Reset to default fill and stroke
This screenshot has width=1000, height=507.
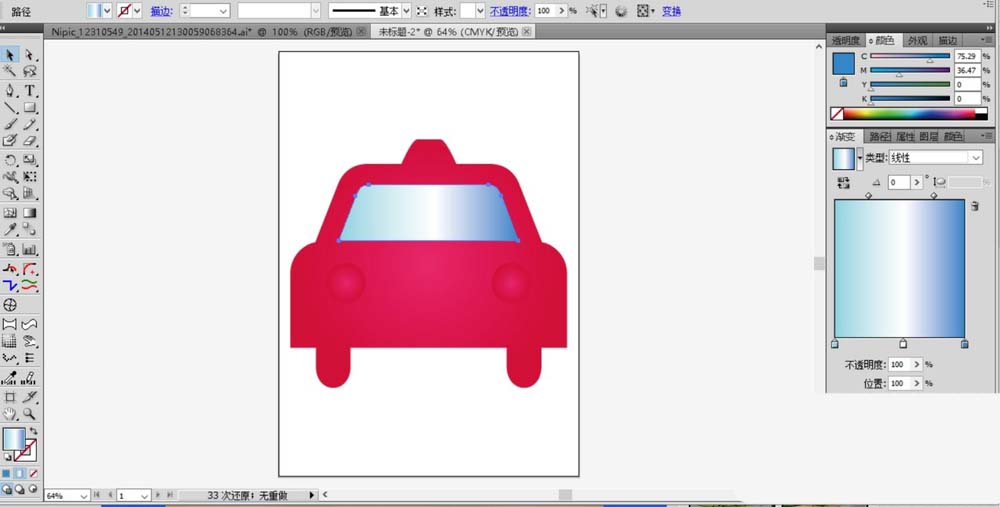point(7,457)
